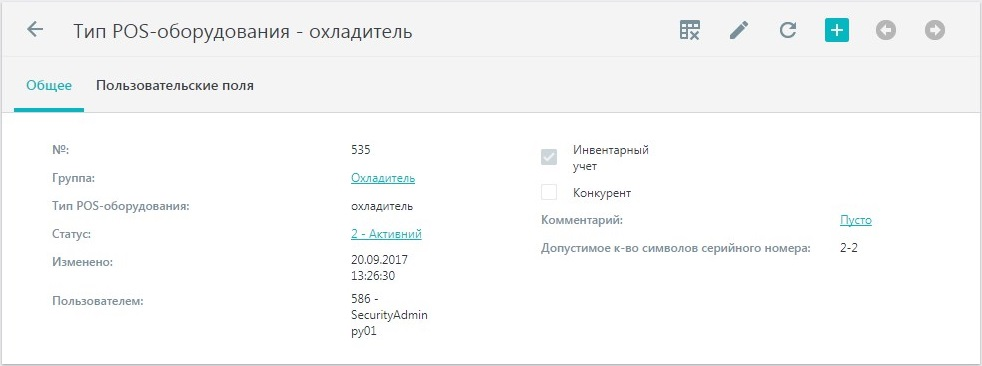This screenshot has width=982, height=366.
Task: Click the SecurityAdmin user value
Action: [389, 315]
